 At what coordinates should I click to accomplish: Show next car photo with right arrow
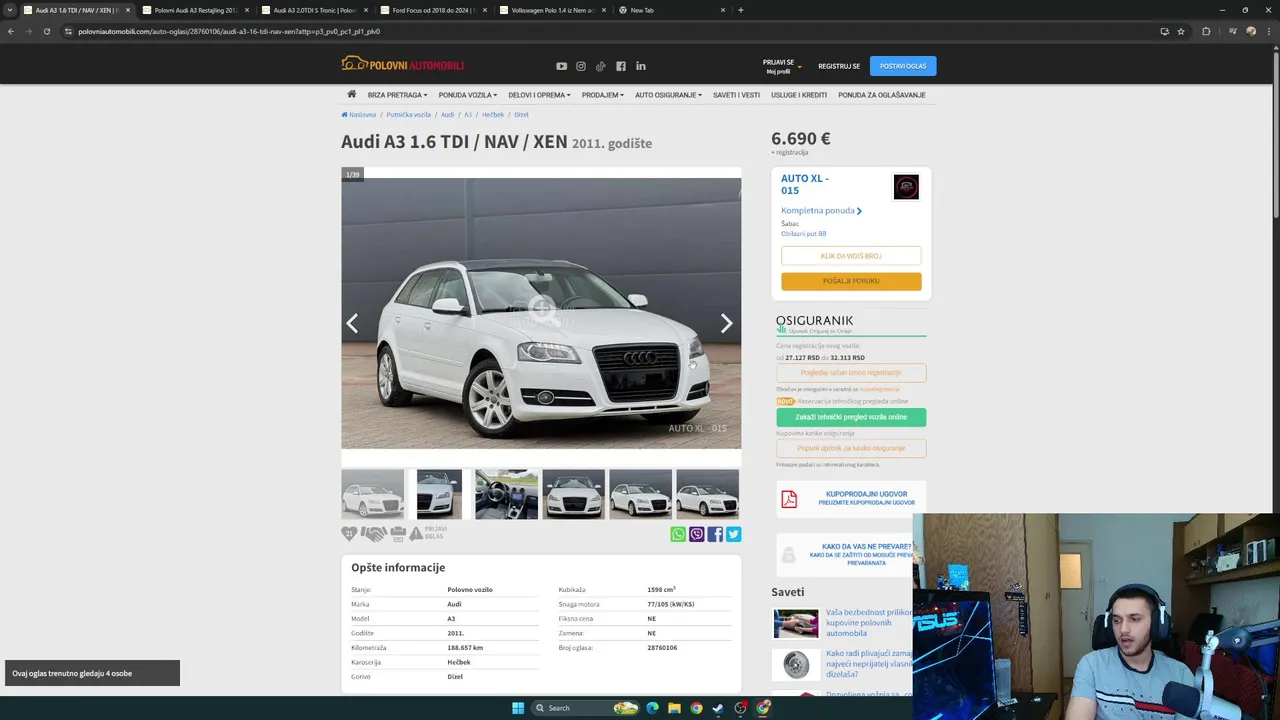coord(727,323)
